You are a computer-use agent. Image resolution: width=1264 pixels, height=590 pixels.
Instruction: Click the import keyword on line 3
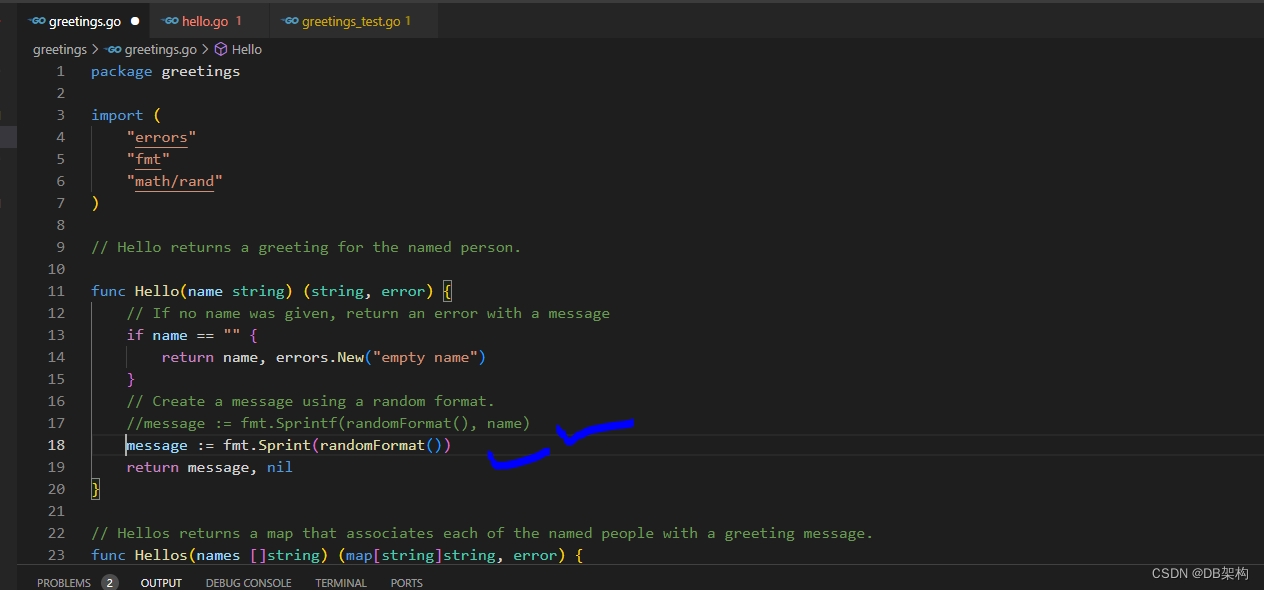[117, 115]
